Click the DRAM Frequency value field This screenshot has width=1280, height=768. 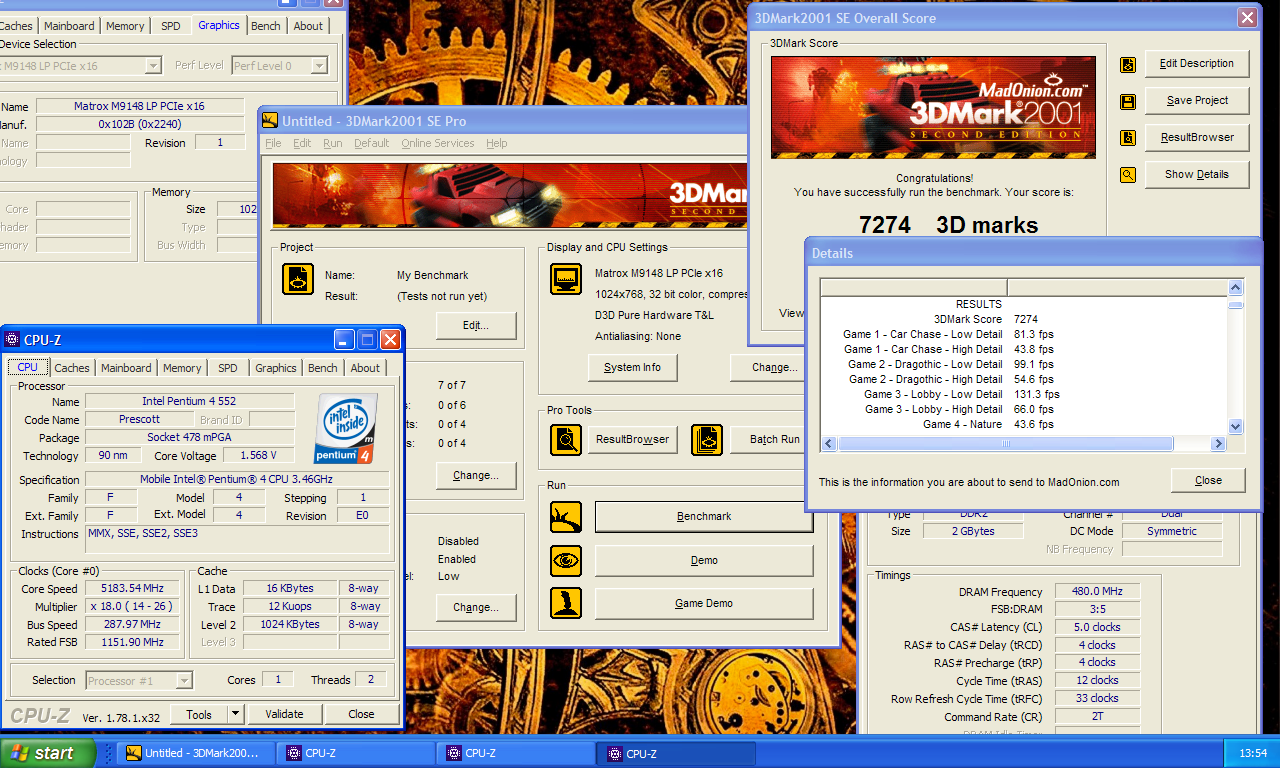(1095, 592)
